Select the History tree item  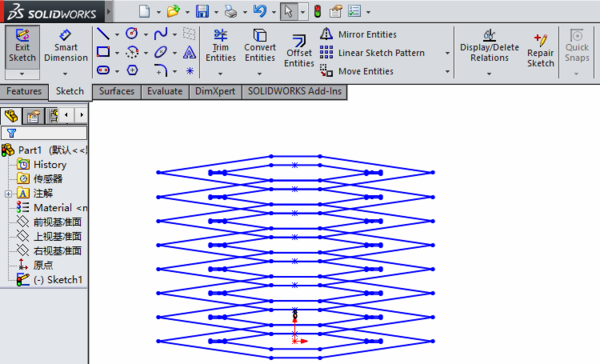tap(42, 165)
